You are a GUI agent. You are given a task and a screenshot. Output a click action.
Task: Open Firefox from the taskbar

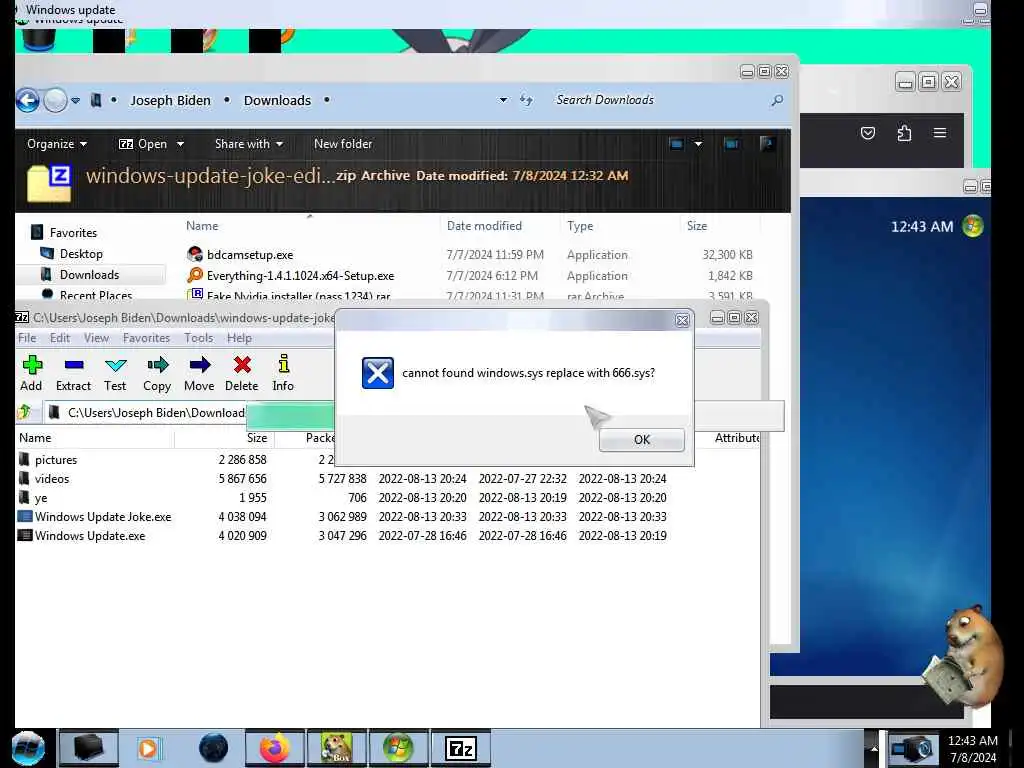click(x=274, y=748)
